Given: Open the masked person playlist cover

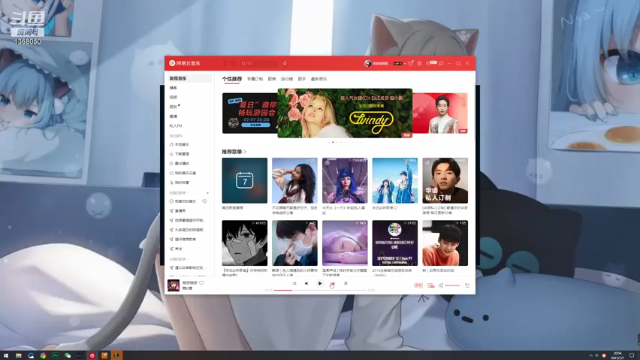Looking at the screenshot, I should [295, 243].
